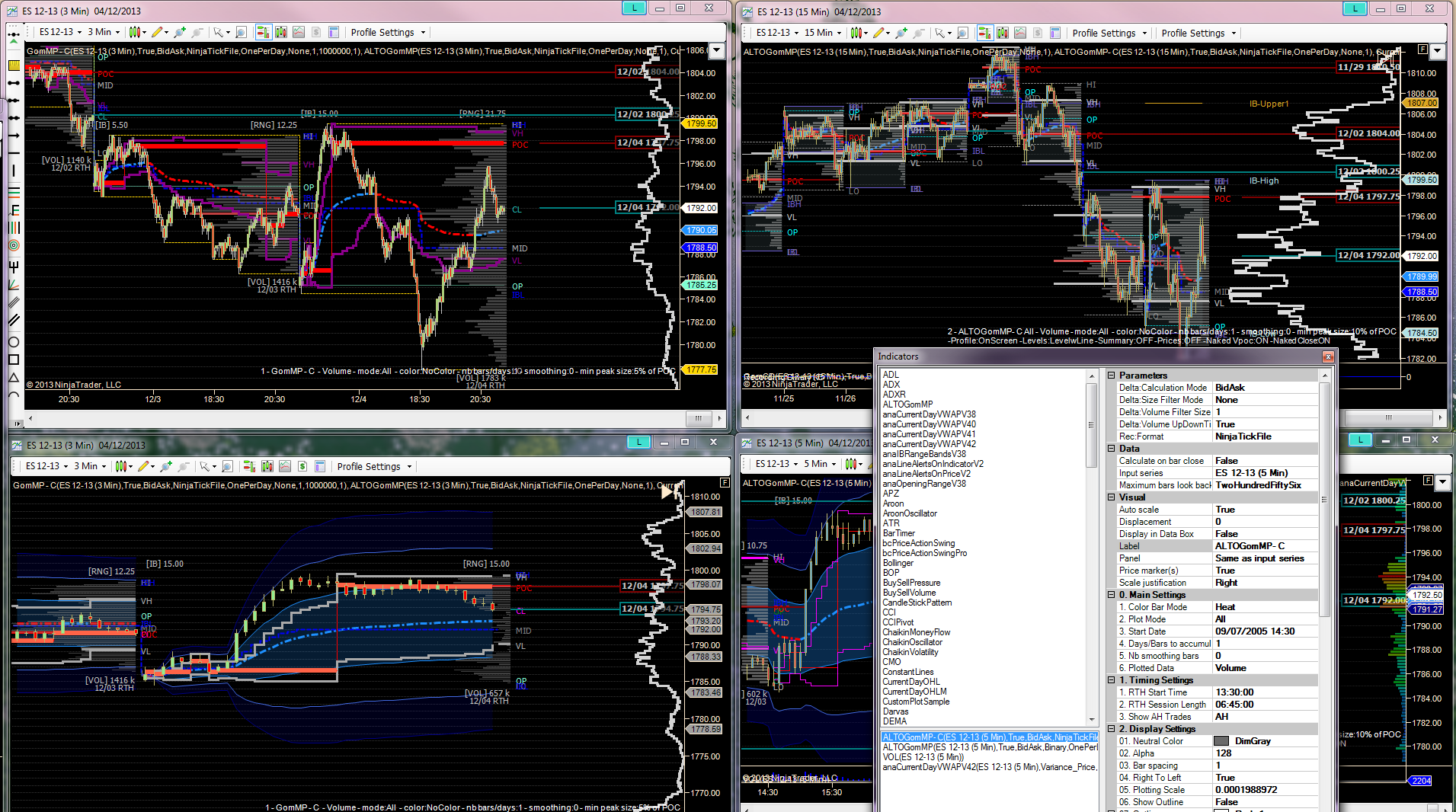
Task: Open drawing tools pencil in top 3 Min chart
Action: click(158, 32)
